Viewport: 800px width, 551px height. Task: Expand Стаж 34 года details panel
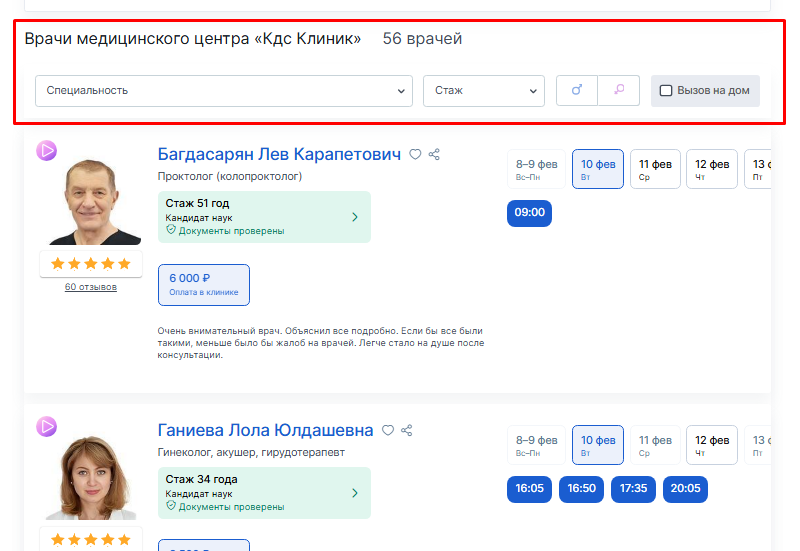point(264,493)
